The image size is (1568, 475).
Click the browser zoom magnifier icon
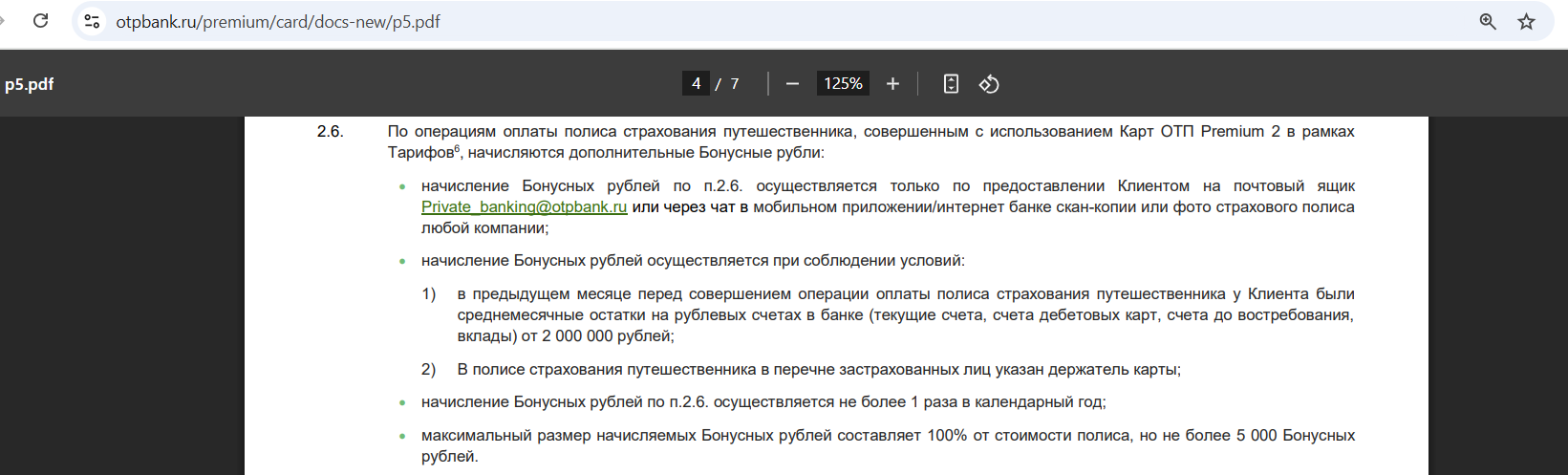point(1488,21)
